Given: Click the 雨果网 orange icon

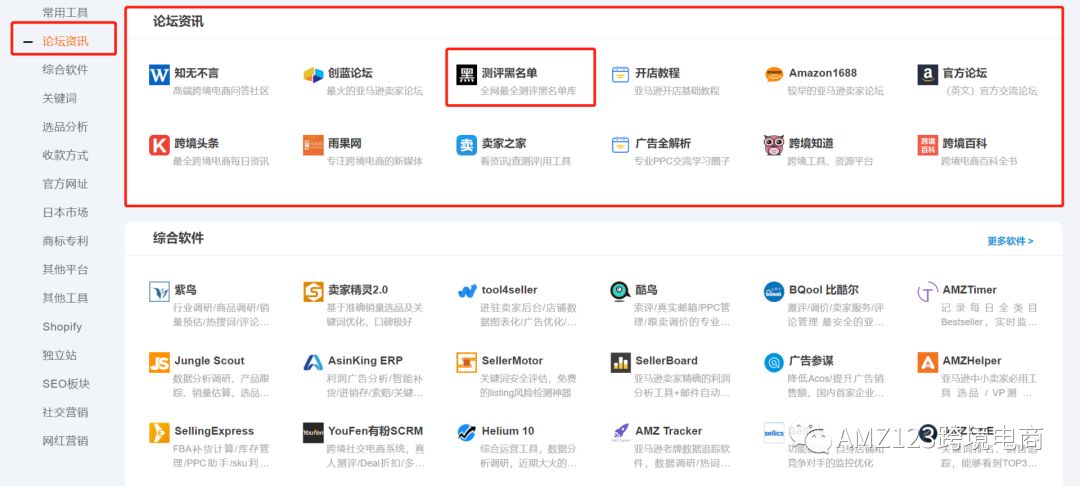Looking at the screenshot, I should pyautogui.click(x=313, y=145).
